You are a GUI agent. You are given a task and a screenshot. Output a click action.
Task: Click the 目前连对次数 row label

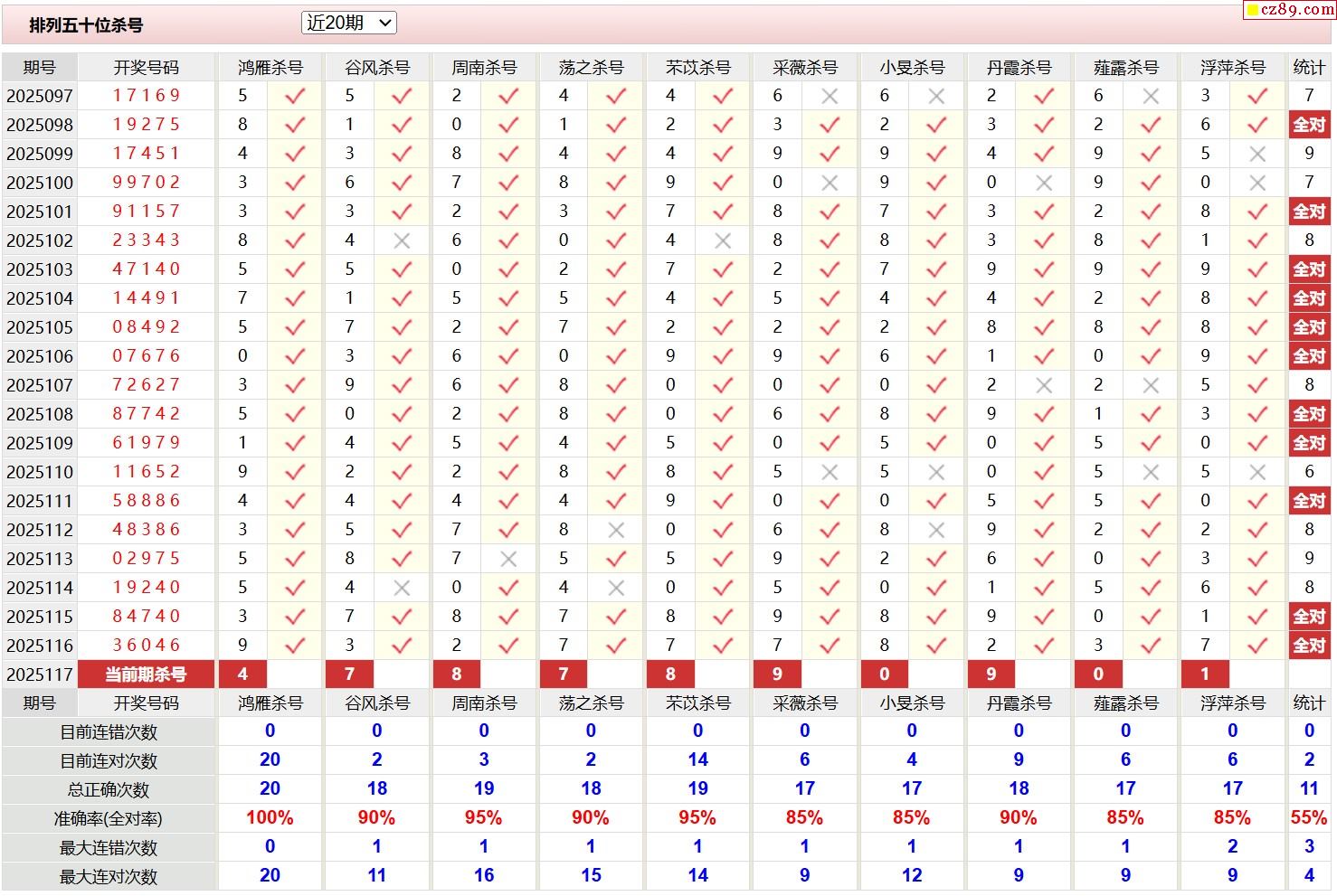click(x=109, y=761)
